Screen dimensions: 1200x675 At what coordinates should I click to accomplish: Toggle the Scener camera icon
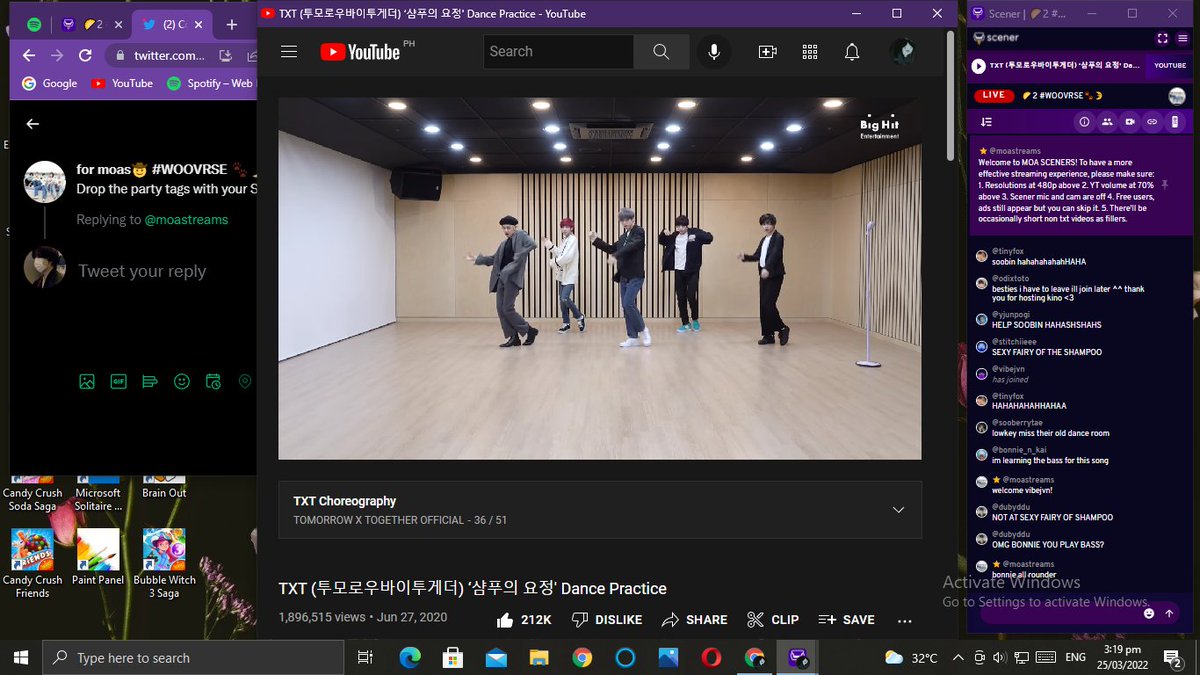click(1130, 122)
